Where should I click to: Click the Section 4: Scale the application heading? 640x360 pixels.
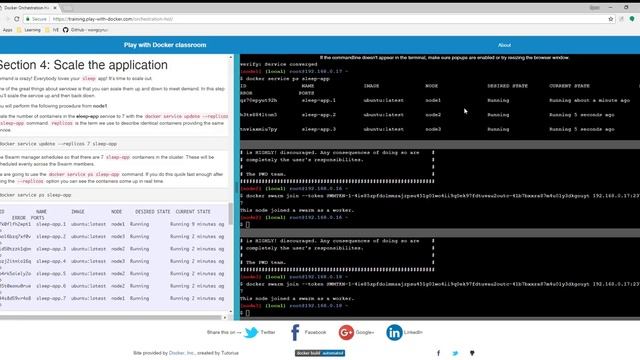[x=84, y=65]
